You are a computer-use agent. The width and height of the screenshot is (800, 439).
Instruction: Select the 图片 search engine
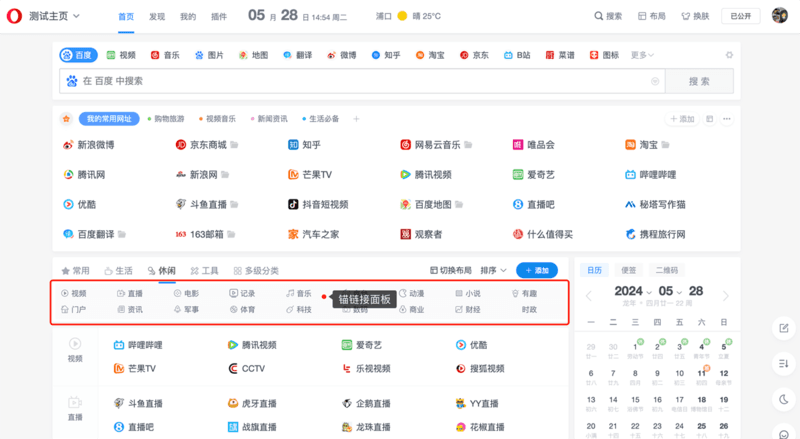pyautogui.click(x=210, y=55)
